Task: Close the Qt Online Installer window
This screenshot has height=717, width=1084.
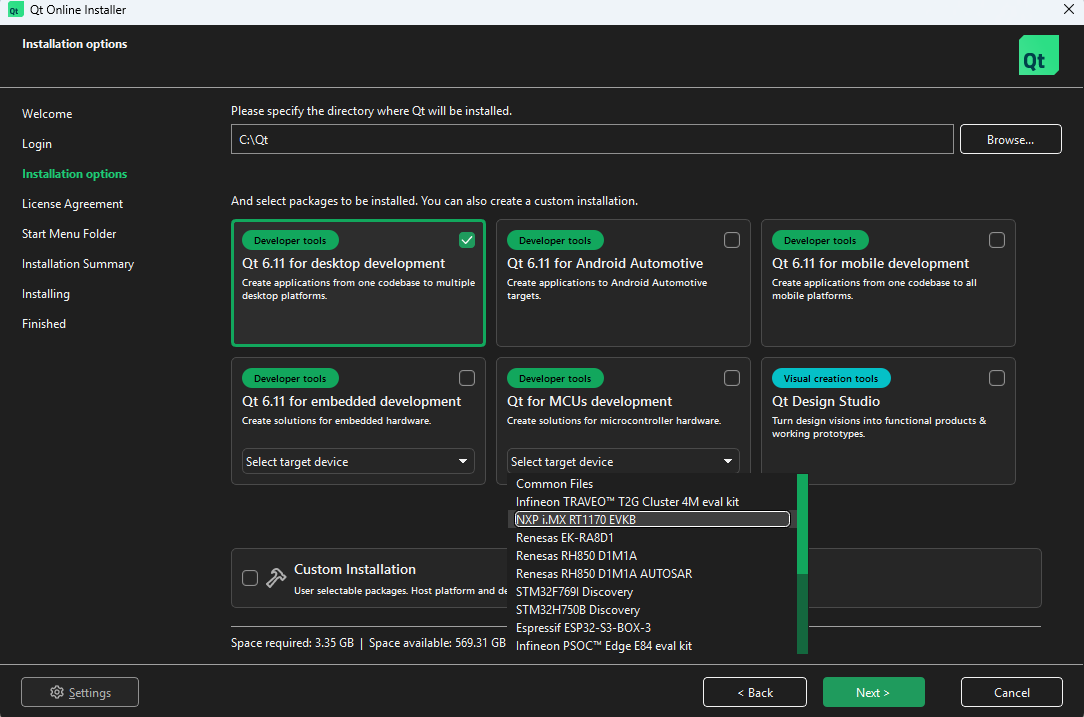Action: (1068, 10)
